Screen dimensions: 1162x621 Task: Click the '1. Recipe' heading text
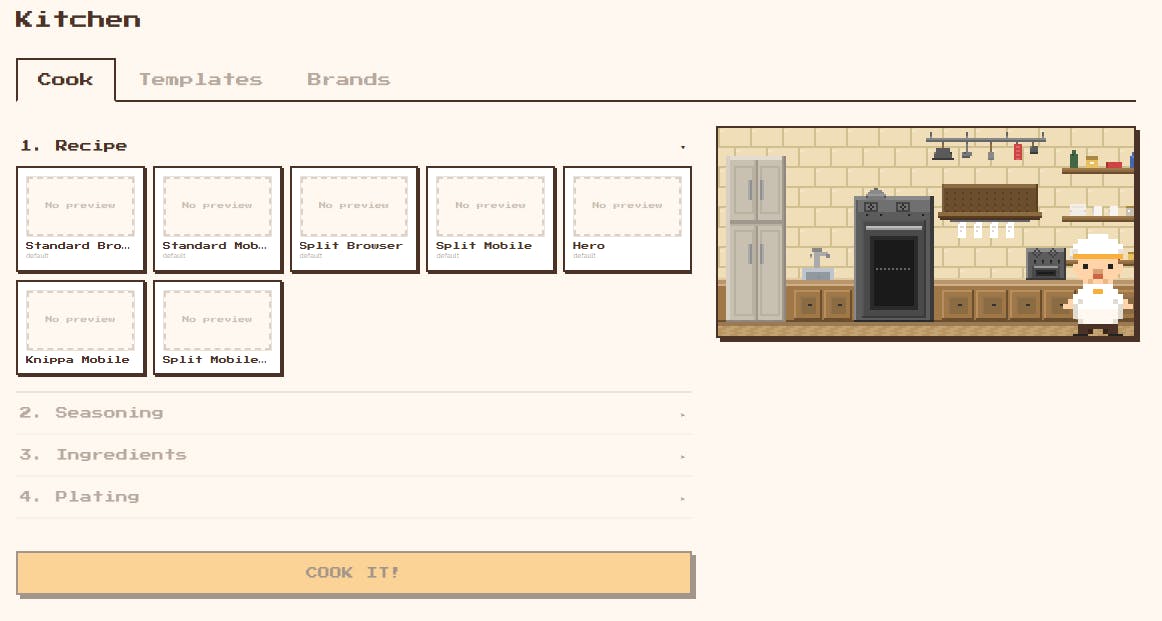73,145
